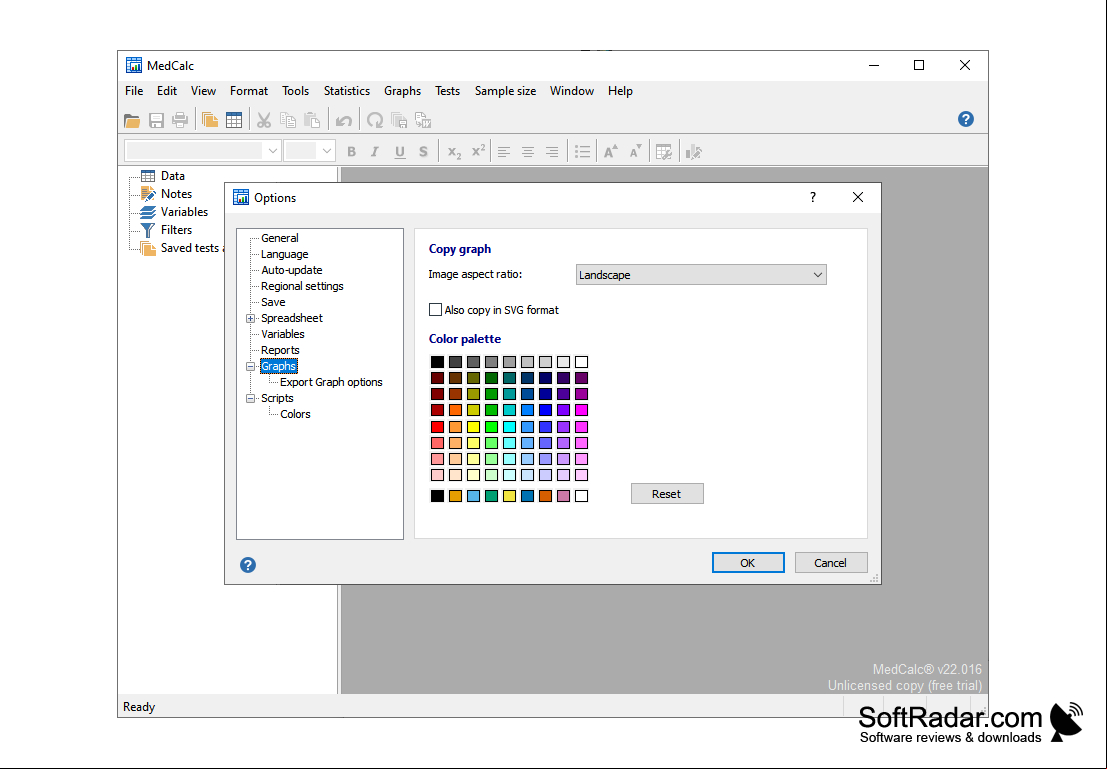This screenshot has height=769, width=1107.
Task: Click the format spreadsheet icon
Action: (664, 152)
